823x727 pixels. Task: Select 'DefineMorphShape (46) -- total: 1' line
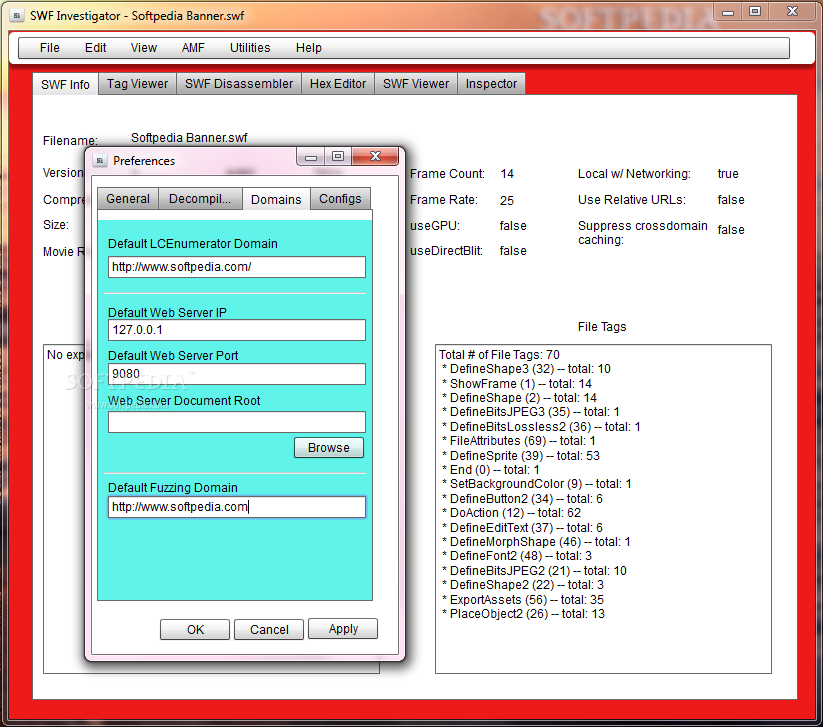[536, 542]
